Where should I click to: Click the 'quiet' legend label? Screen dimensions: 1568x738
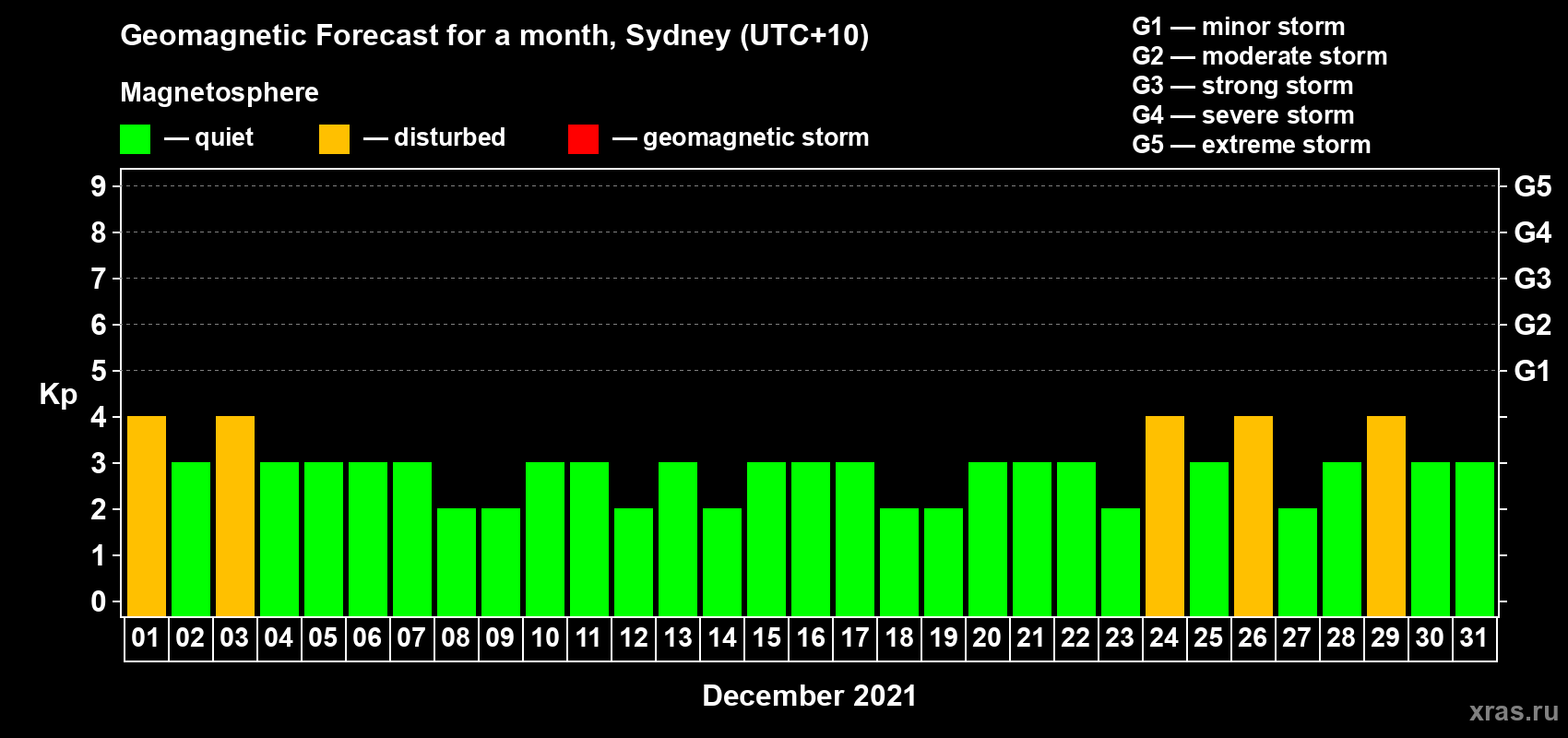(224, 137)
